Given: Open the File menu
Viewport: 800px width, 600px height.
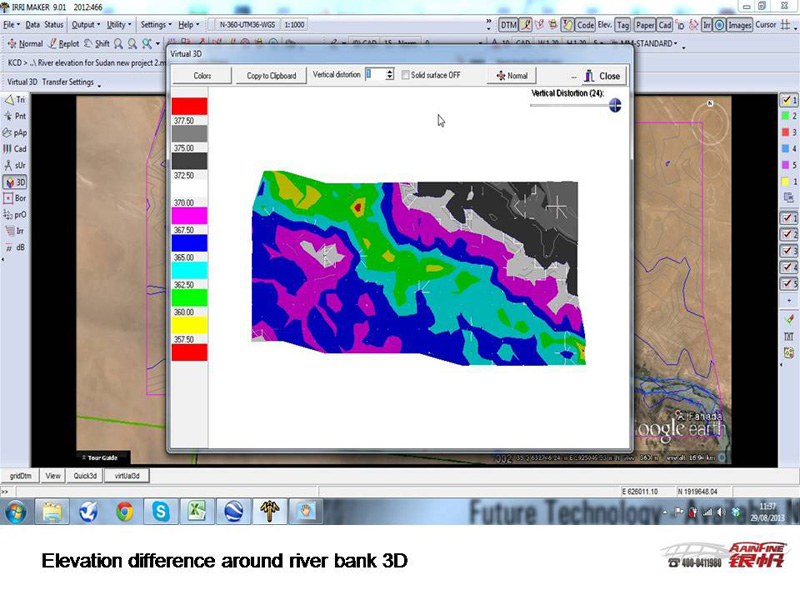Looking at the screenshot, I should pyautogui.click(x=11, y=24).
